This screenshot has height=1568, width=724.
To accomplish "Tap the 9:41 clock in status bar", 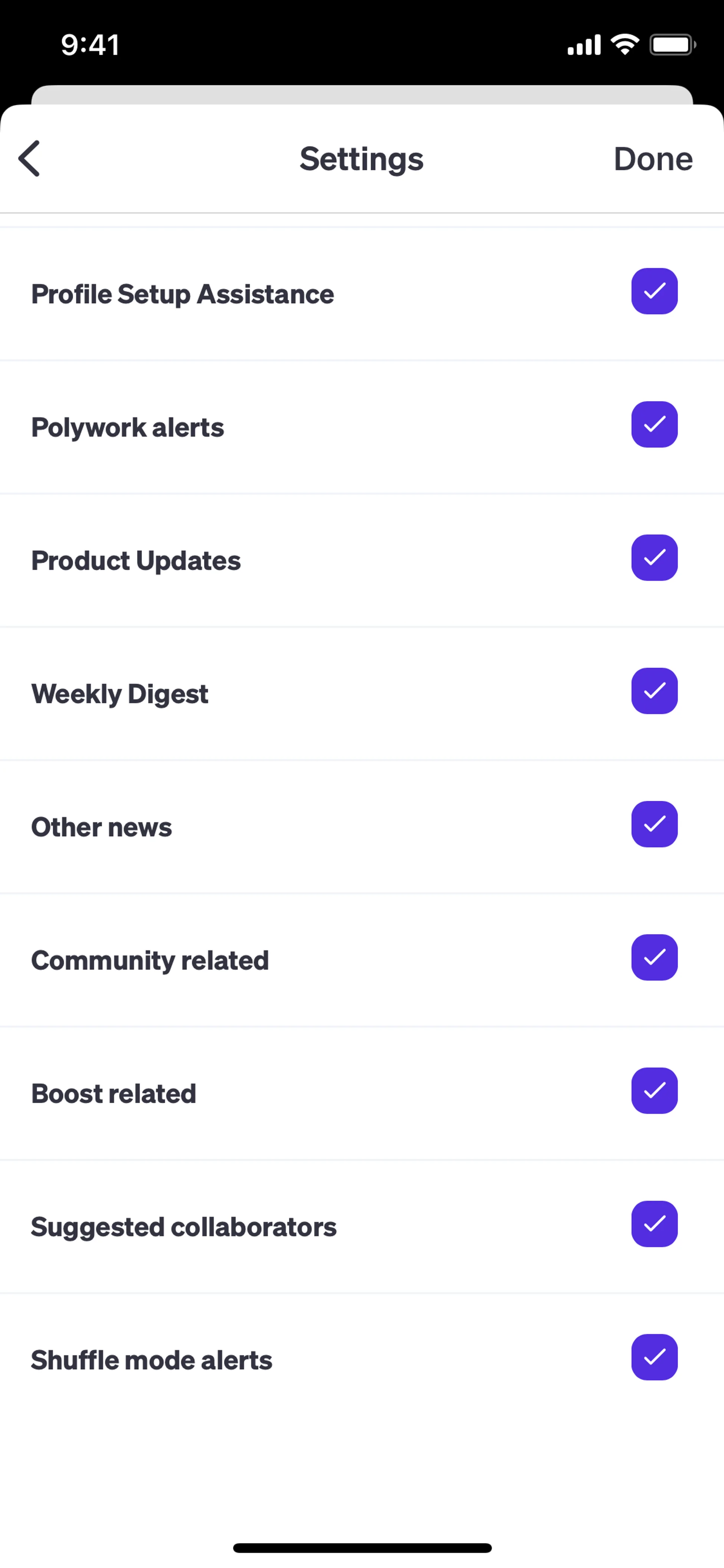I will point(90,45).
